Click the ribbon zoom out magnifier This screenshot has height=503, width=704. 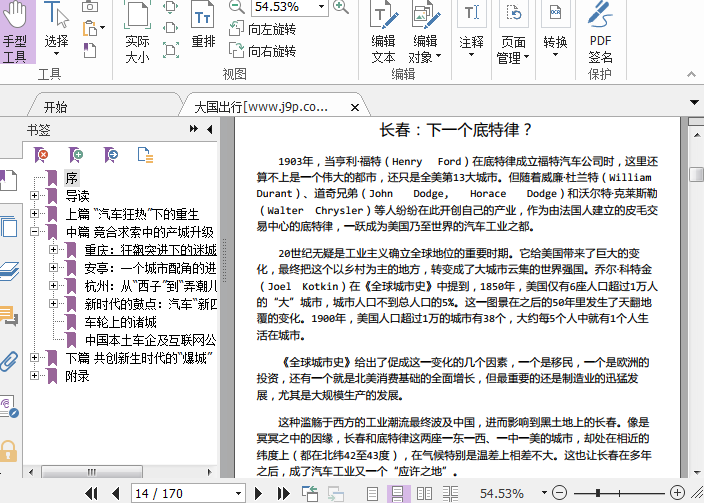click(x=237, y=6)
